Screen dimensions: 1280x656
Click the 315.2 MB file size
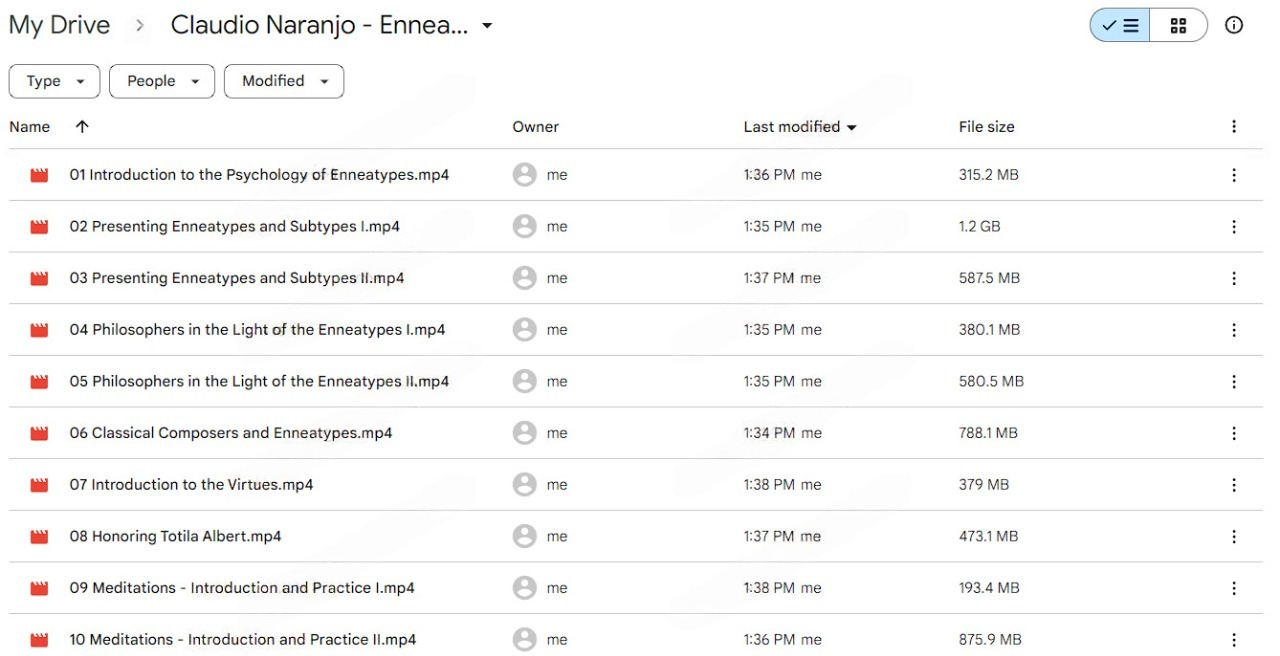(989, 175)
